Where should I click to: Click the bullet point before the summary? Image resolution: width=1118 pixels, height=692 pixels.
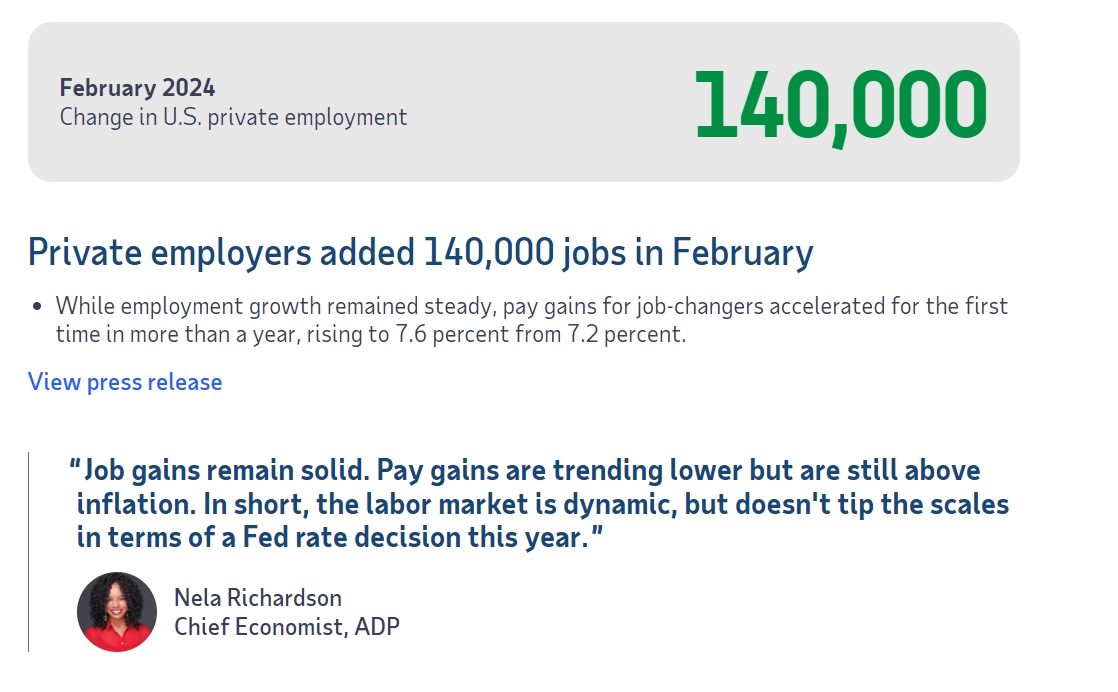coord(38,306)
